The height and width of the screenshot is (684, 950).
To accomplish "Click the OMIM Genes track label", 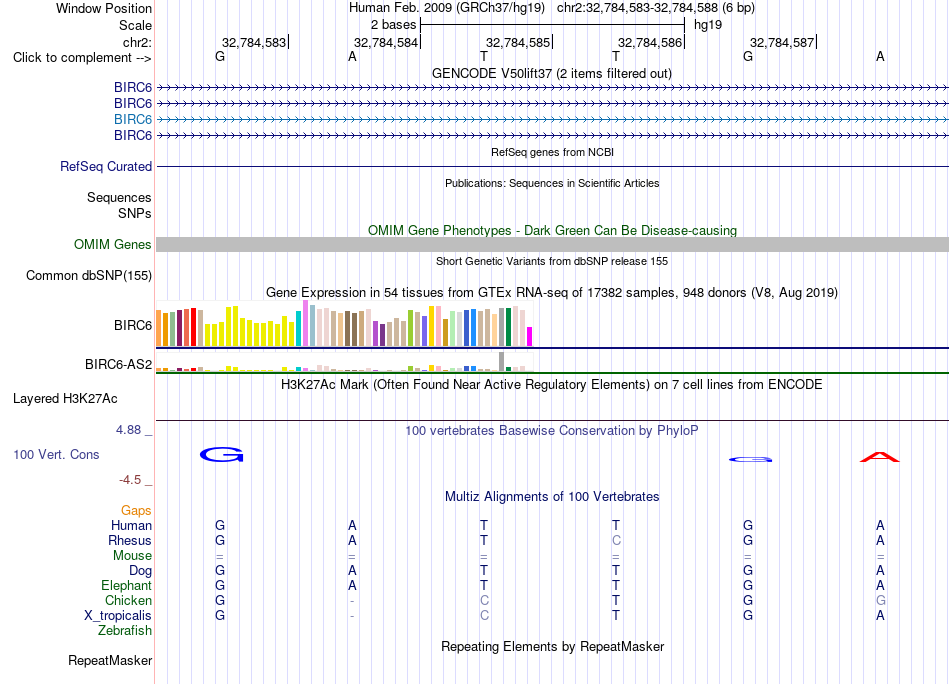I will pos(113,244).
